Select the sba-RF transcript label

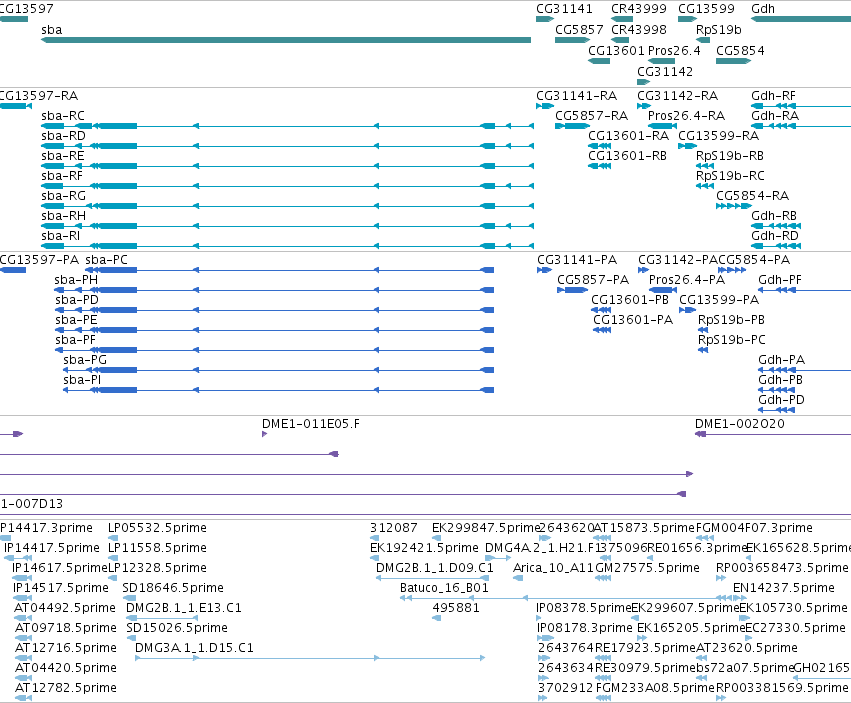62,176
